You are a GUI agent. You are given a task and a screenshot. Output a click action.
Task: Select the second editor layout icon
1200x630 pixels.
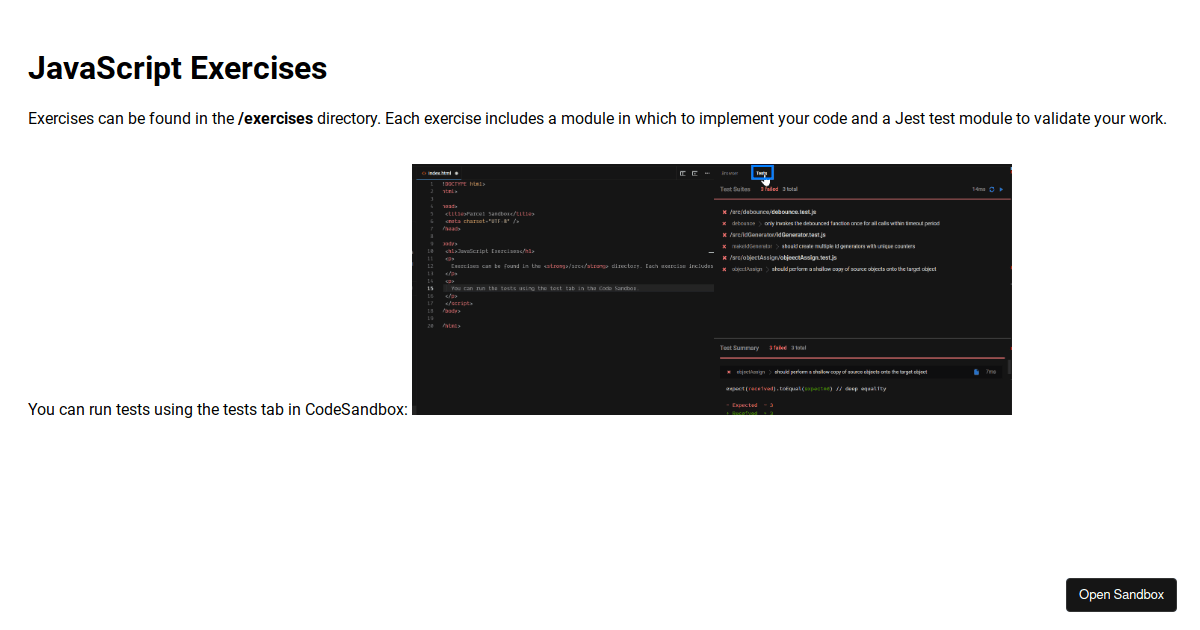click(694, 174)
